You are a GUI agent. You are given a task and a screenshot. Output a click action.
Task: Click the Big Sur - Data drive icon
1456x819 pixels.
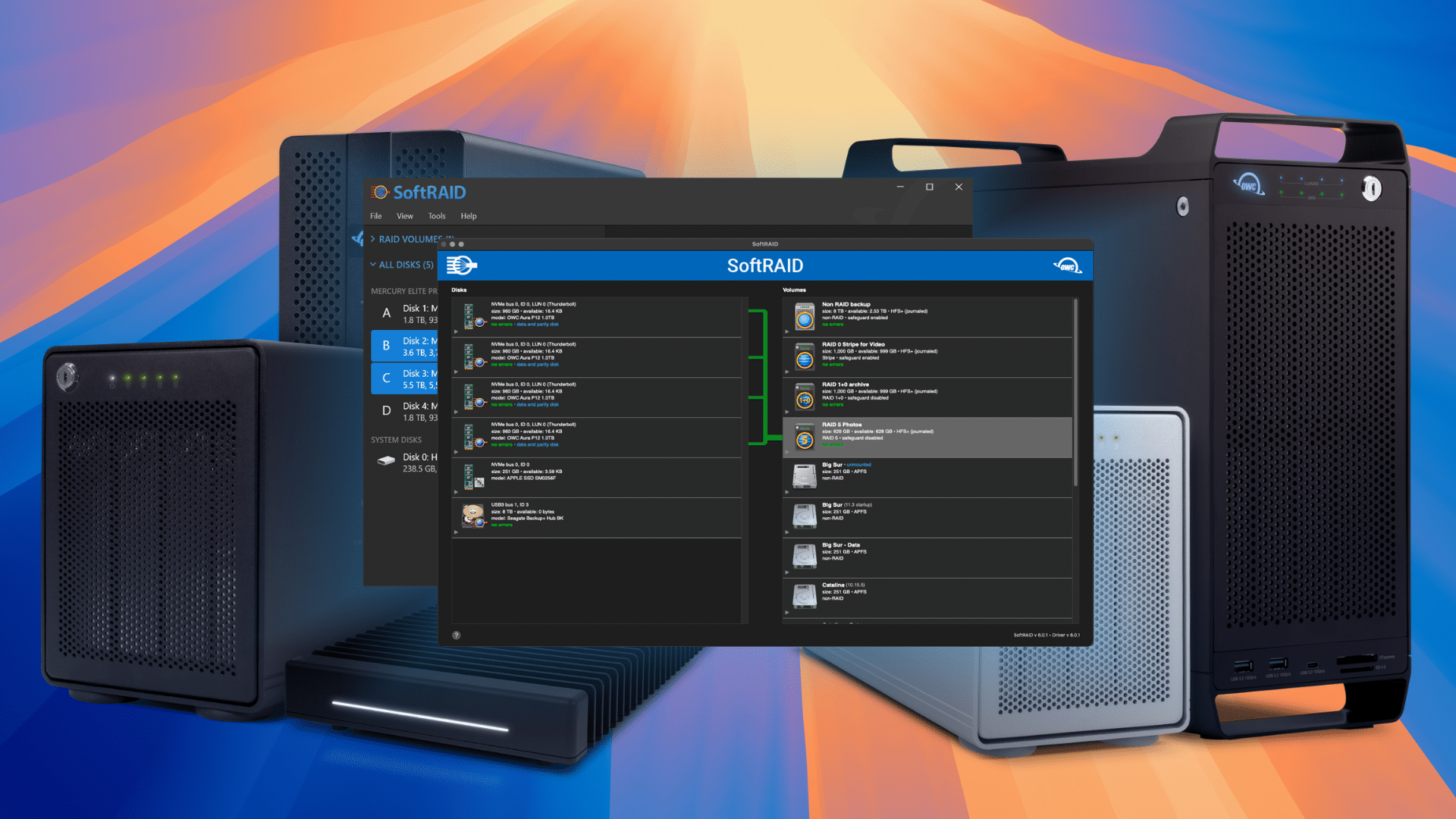[x=805, y=557]
